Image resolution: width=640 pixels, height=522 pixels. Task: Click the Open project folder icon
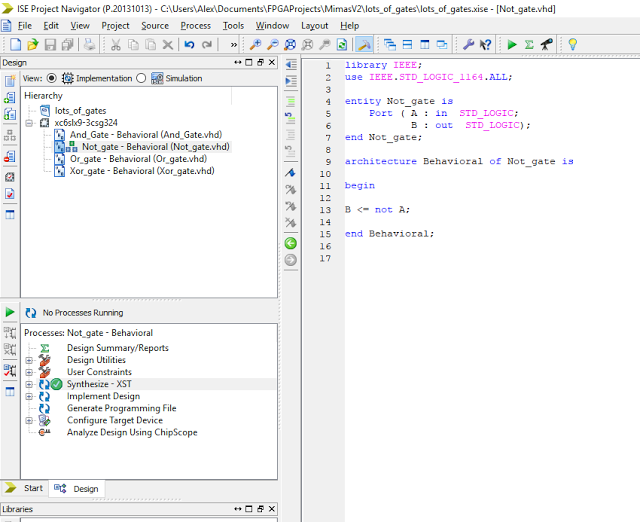(x=33, y=44)
